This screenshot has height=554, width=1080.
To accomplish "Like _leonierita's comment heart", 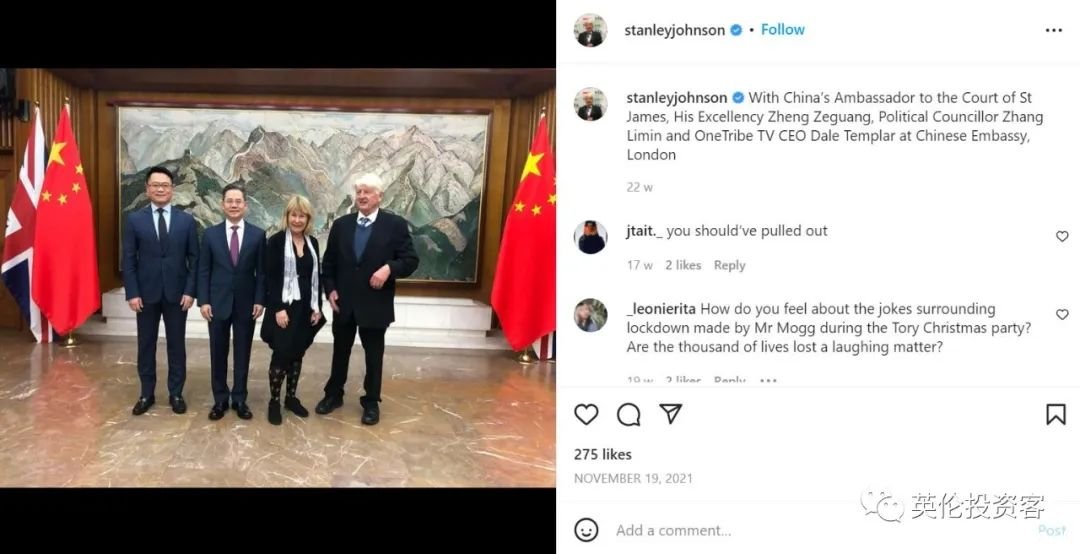I will pyautogui.click(x=1061, y=314).
